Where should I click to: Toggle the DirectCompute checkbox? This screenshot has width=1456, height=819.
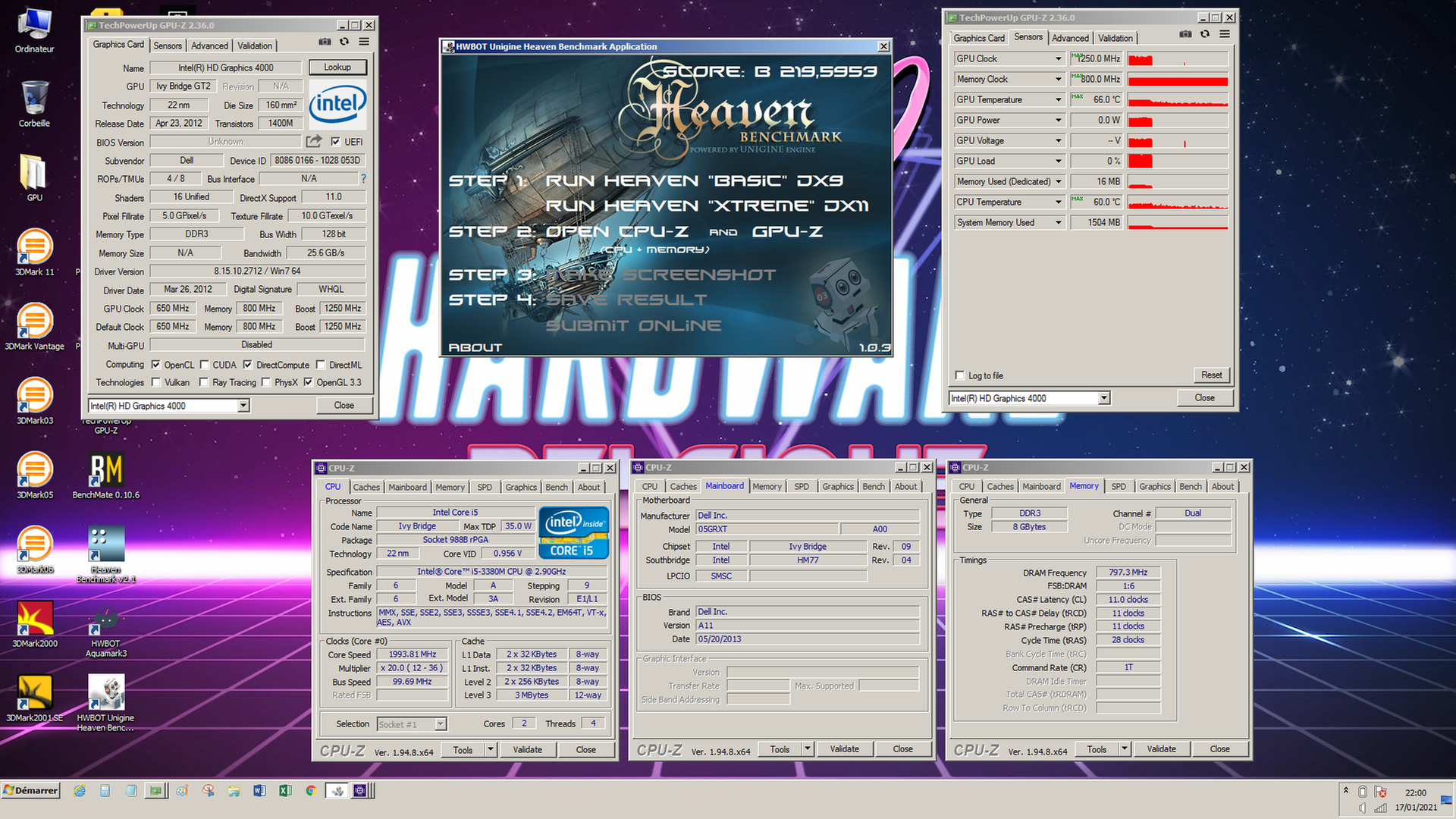248,365
